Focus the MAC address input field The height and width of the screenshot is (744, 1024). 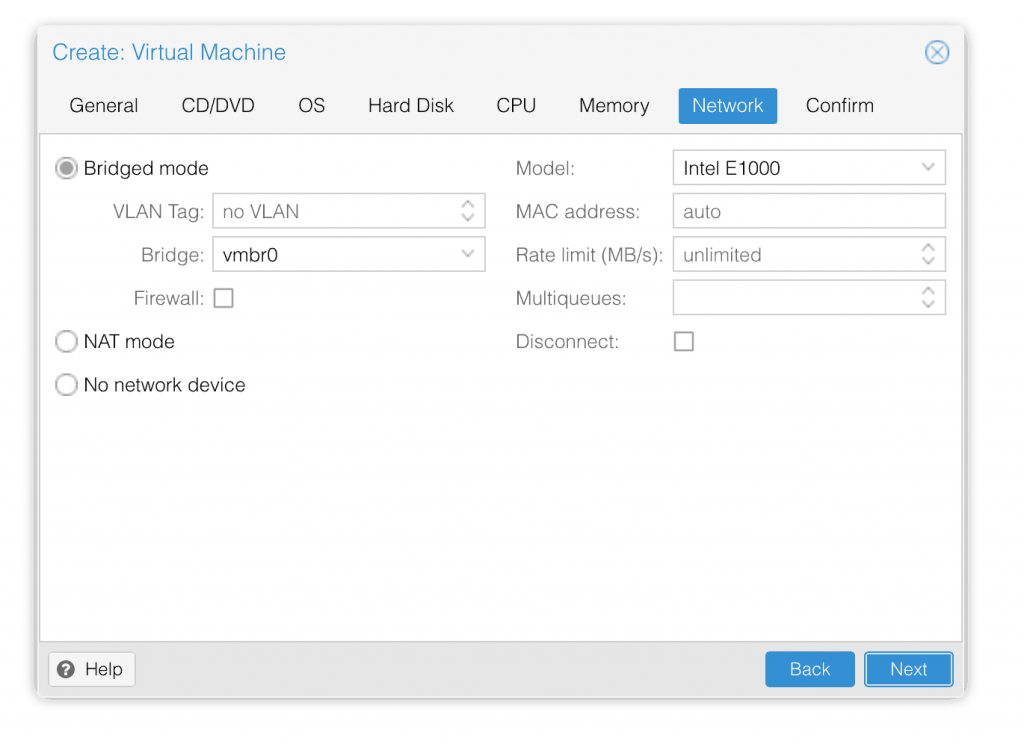click(x=808, y=211)
